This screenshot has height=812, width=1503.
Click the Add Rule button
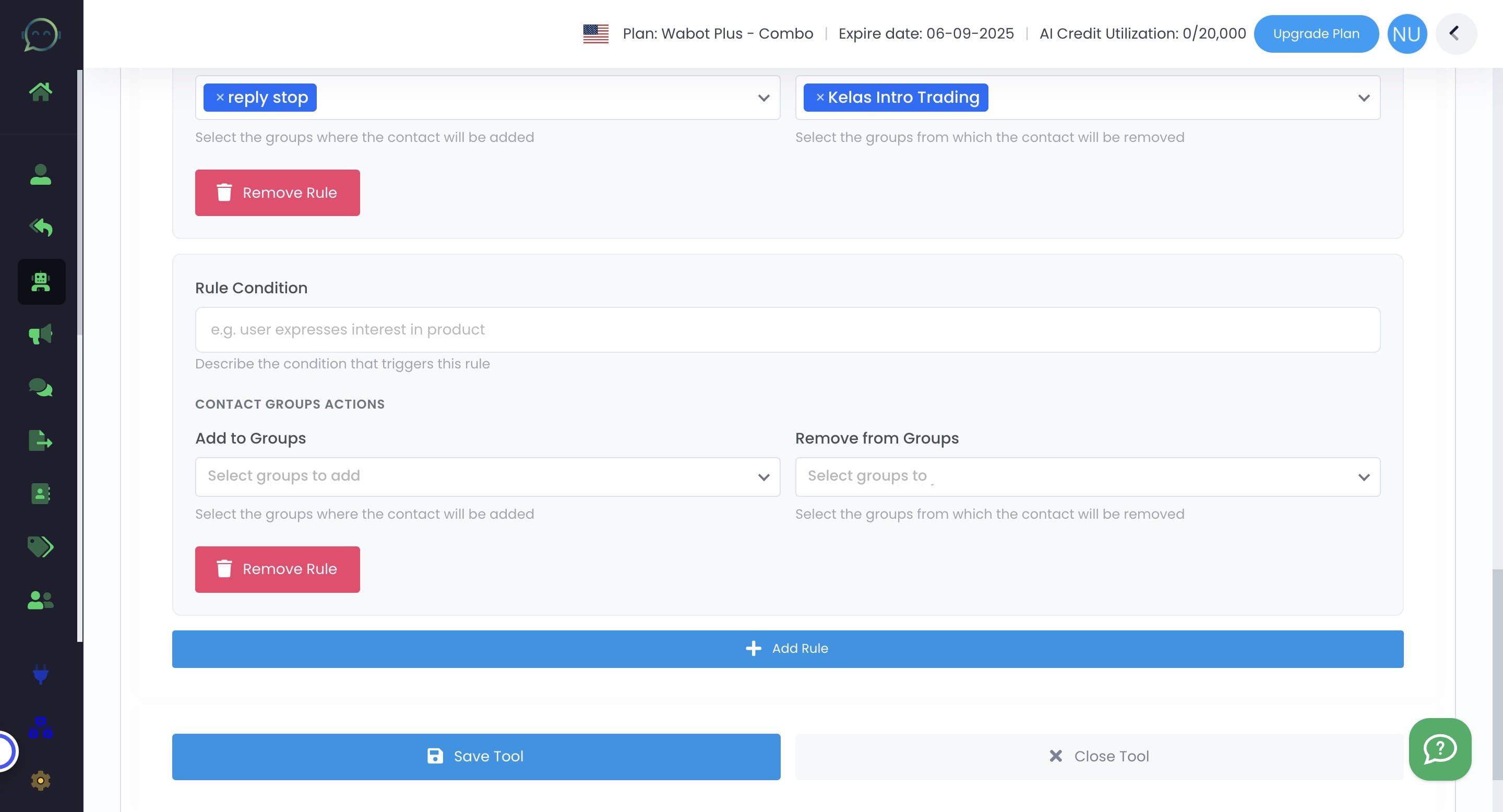(x=787, y=649)
